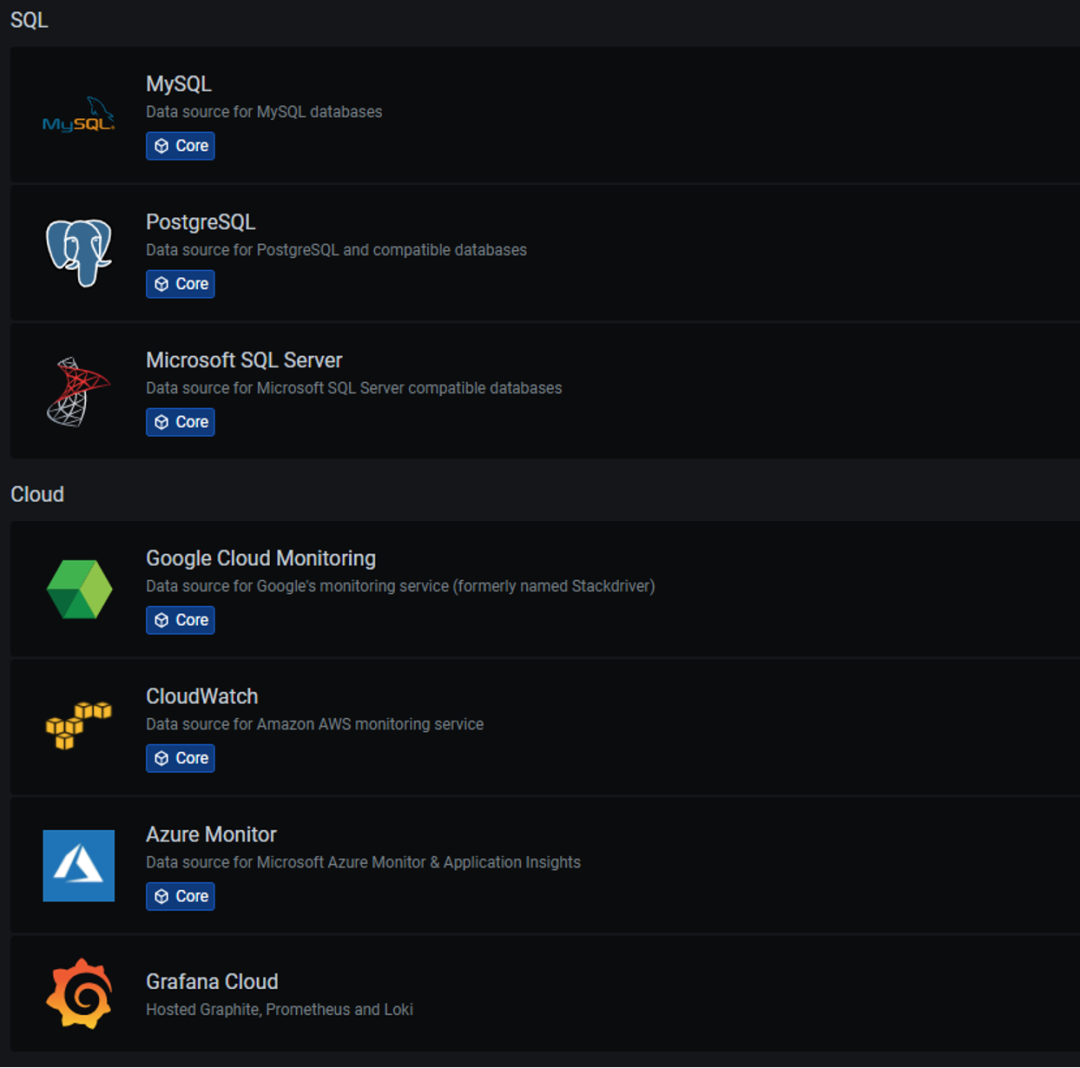1080x1068 pixels.
Task: Select the PostgreSQL data source title
Action: point(200,222)
